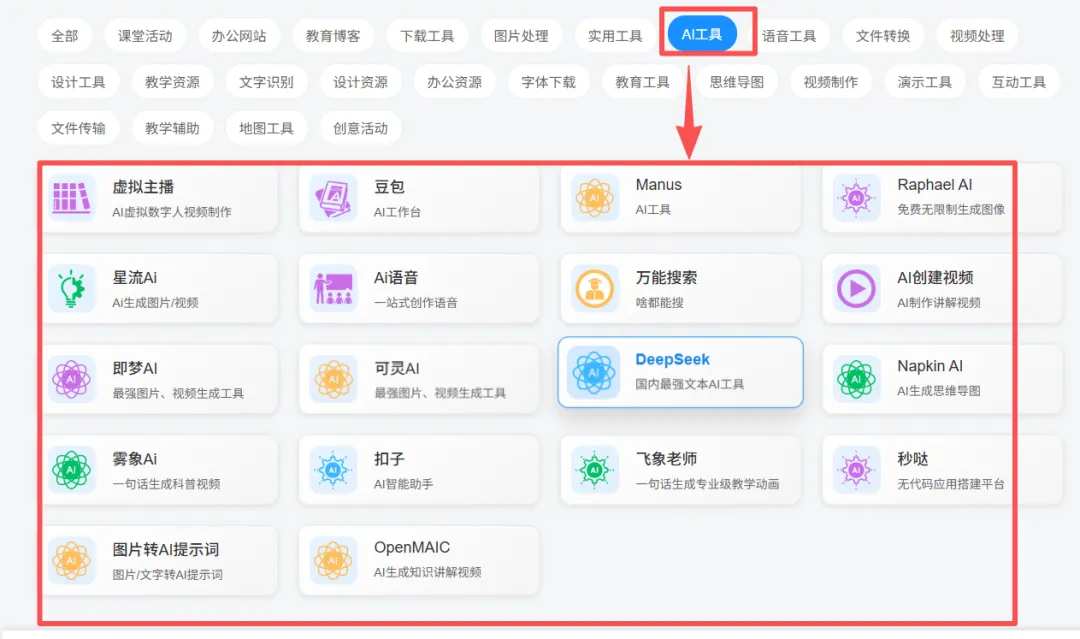Choose the 图片处理 category
The image size is (1080, 639).
pyautogui.click(x=521, y=36)
